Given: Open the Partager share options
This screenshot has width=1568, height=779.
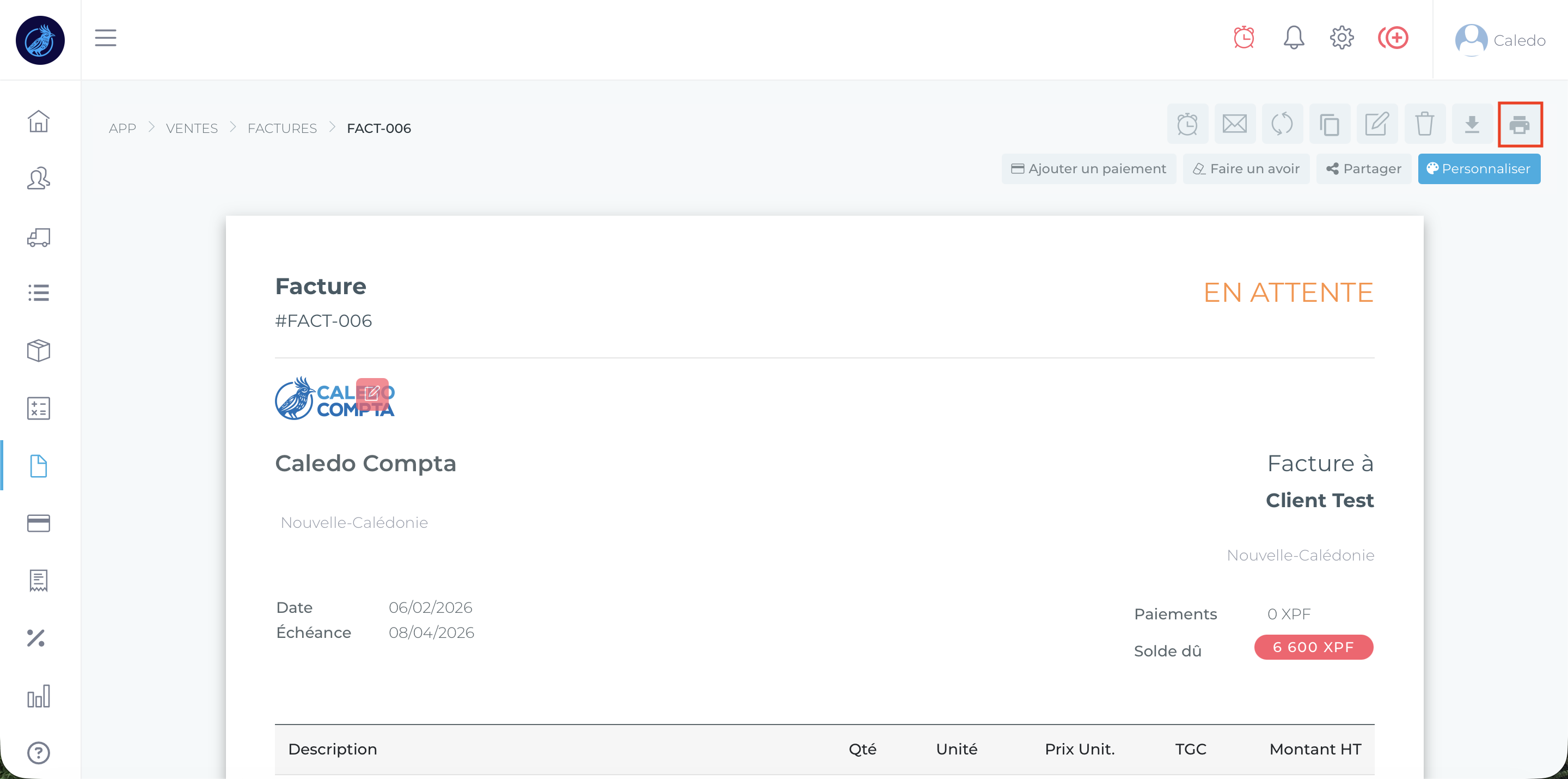Looking at the screenshot, I should (1363, 169).
